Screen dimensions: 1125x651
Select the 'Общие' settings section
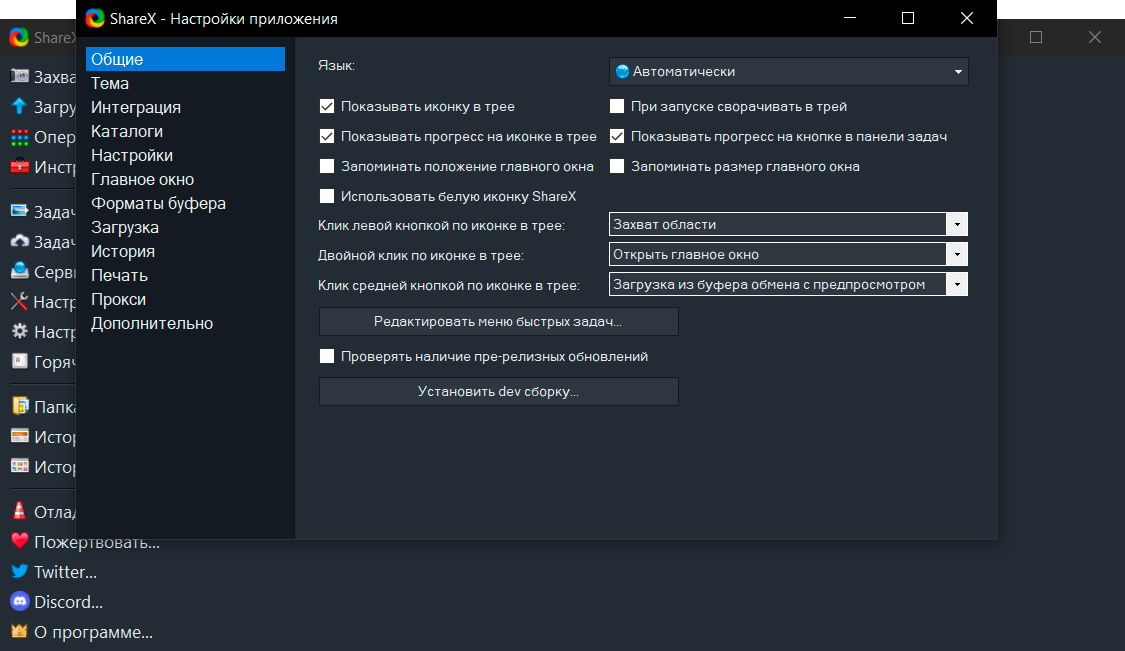(x=185, y=59)
